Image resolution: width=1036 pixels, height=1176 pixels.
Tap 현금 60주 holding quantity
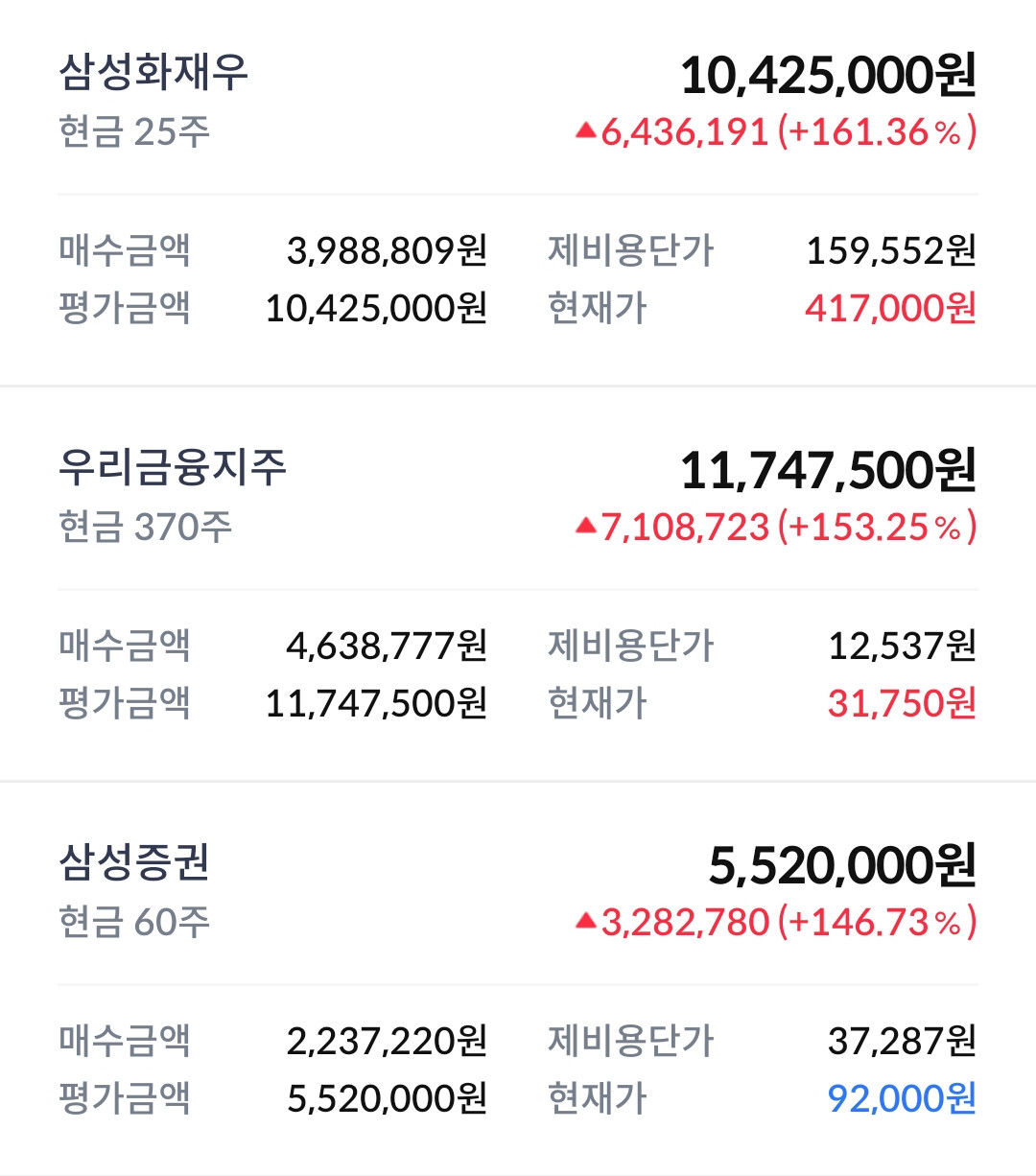point(134,922)
